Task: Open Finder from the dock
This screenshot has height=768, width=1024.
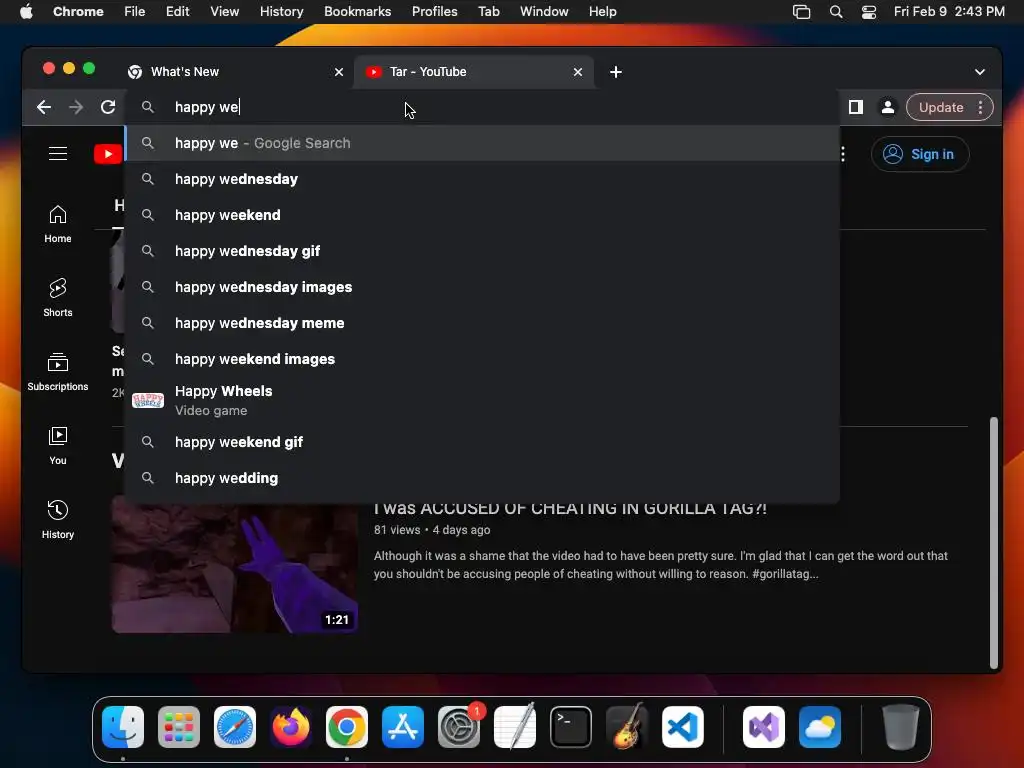Action: pyautogui.click(x=123, y=727)
